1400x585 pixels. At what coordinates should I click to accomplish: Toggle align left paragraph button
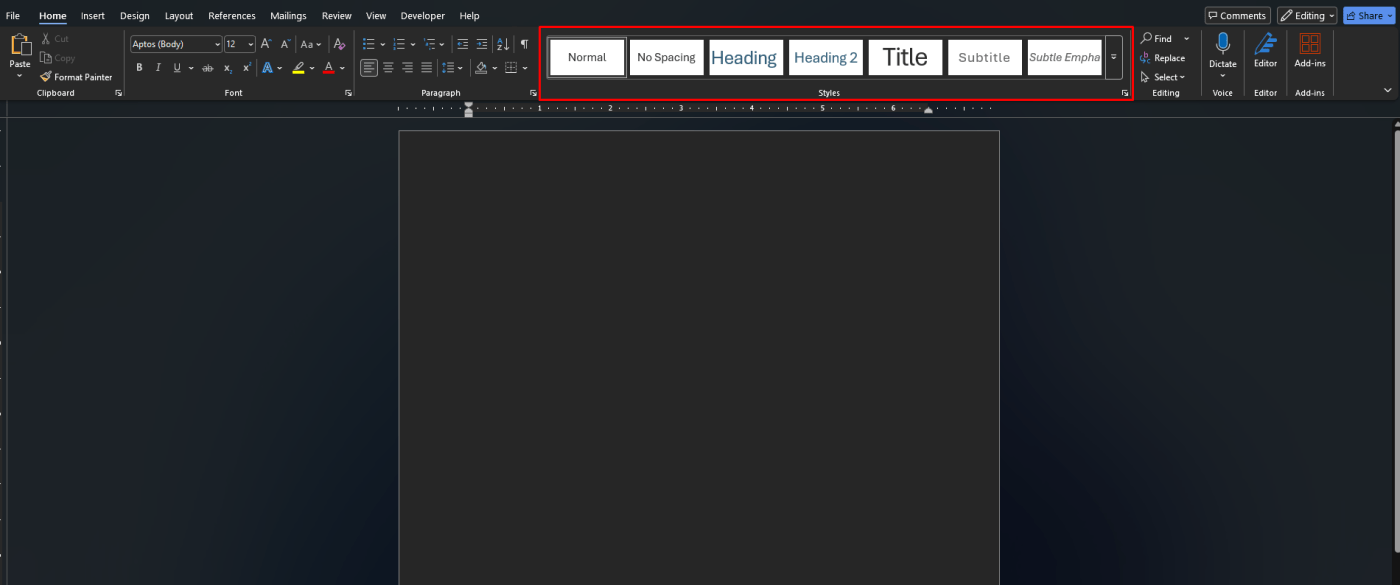click(369, 68)
